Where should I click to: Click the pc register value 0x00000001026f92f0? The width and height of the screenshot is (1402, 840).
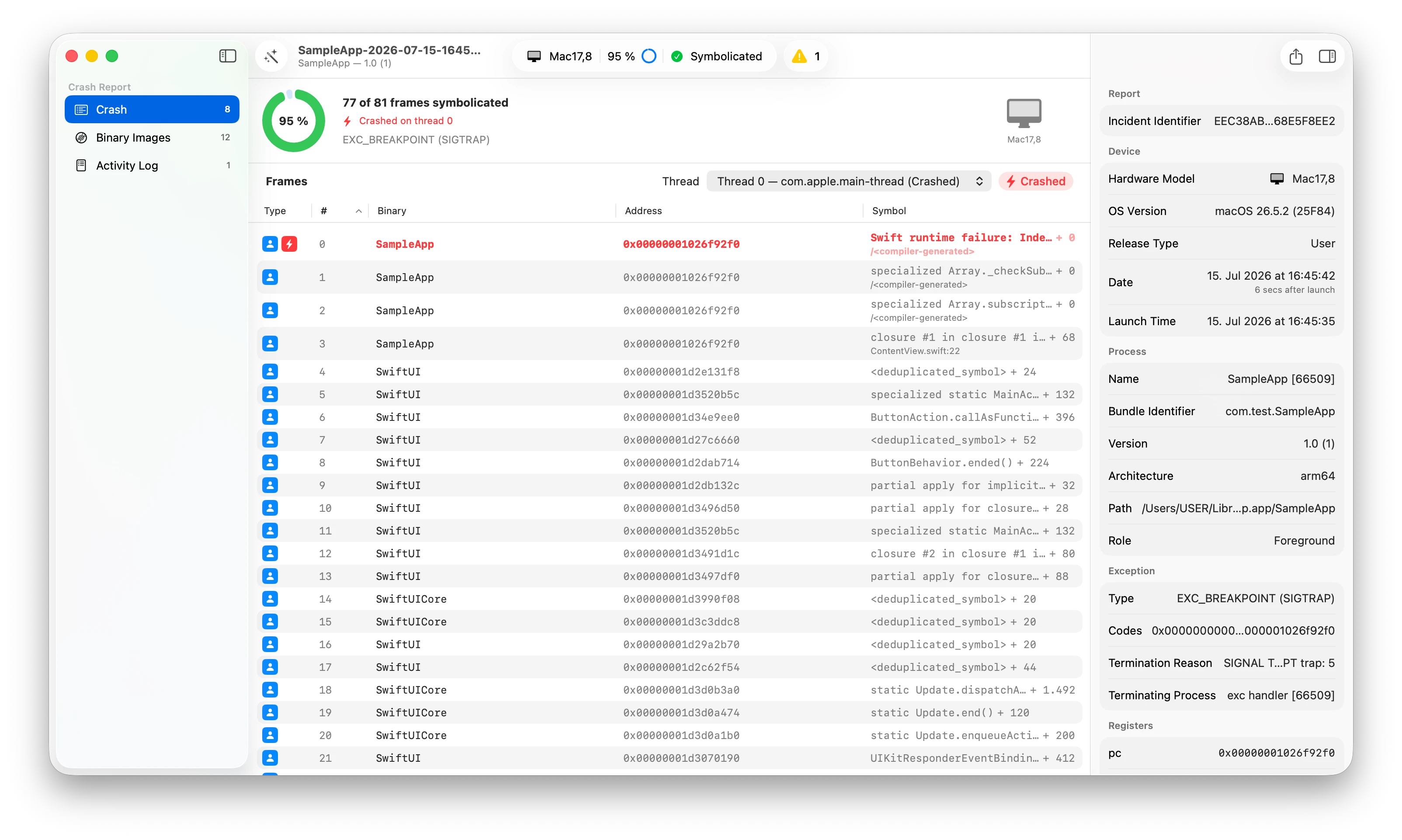pyautogui.click(x=1276, y=753)
